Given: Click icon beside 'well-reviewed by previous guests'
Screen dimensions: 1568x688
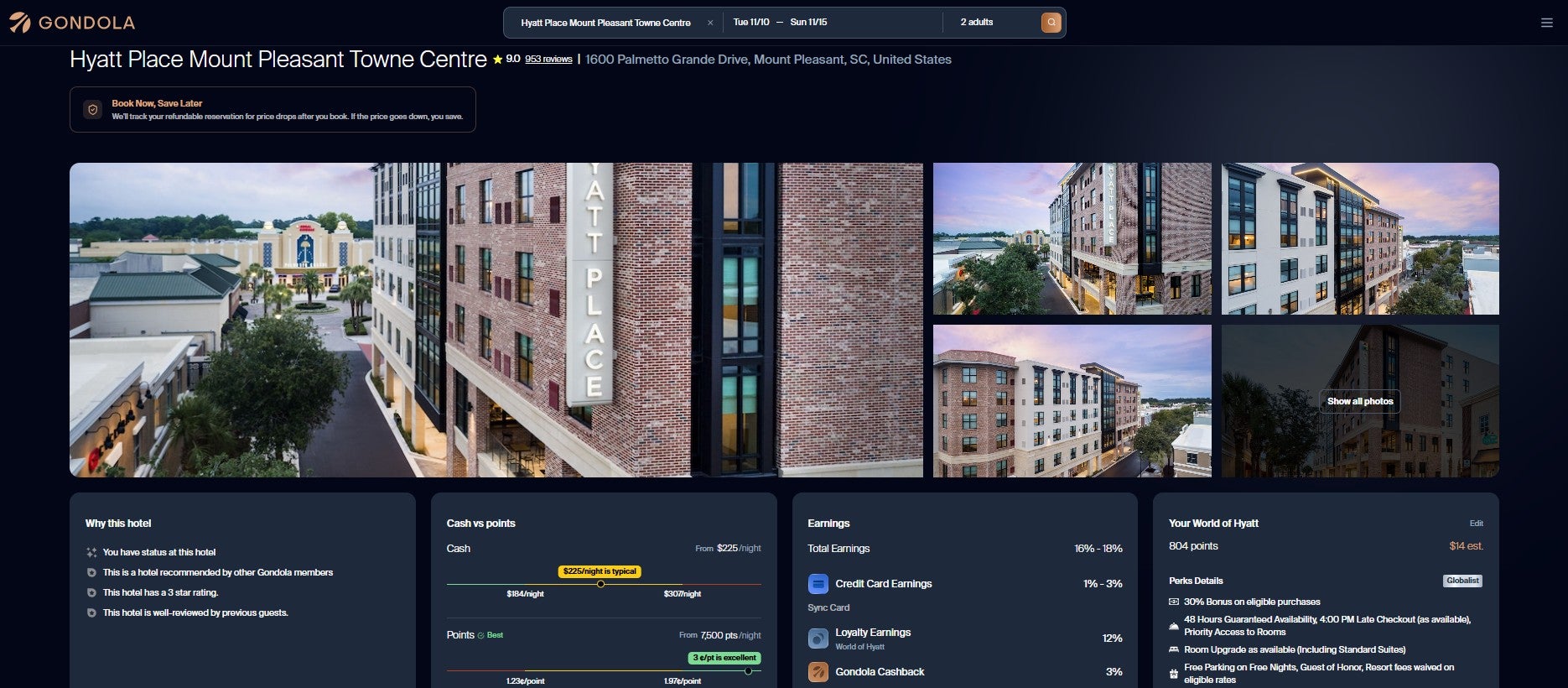Looking at the screenshot, I should (91, 612).
